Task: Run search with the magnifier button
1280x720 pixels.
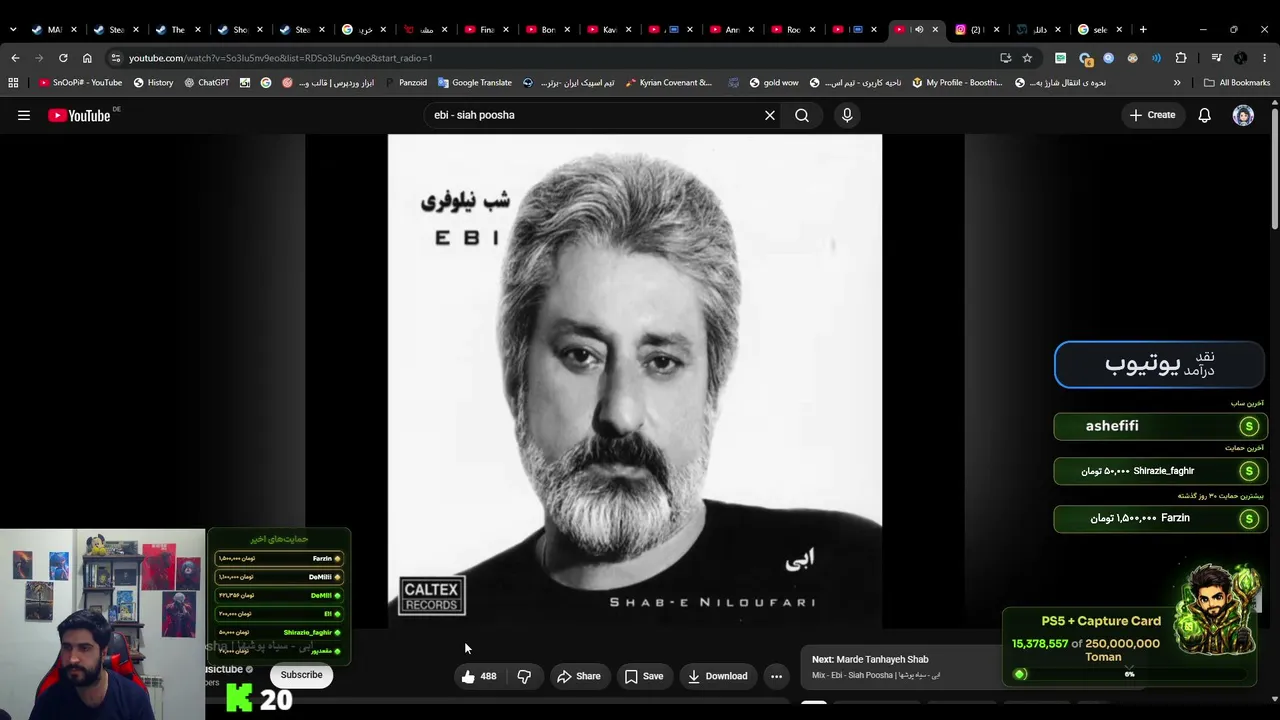Action: click(802, 115)
